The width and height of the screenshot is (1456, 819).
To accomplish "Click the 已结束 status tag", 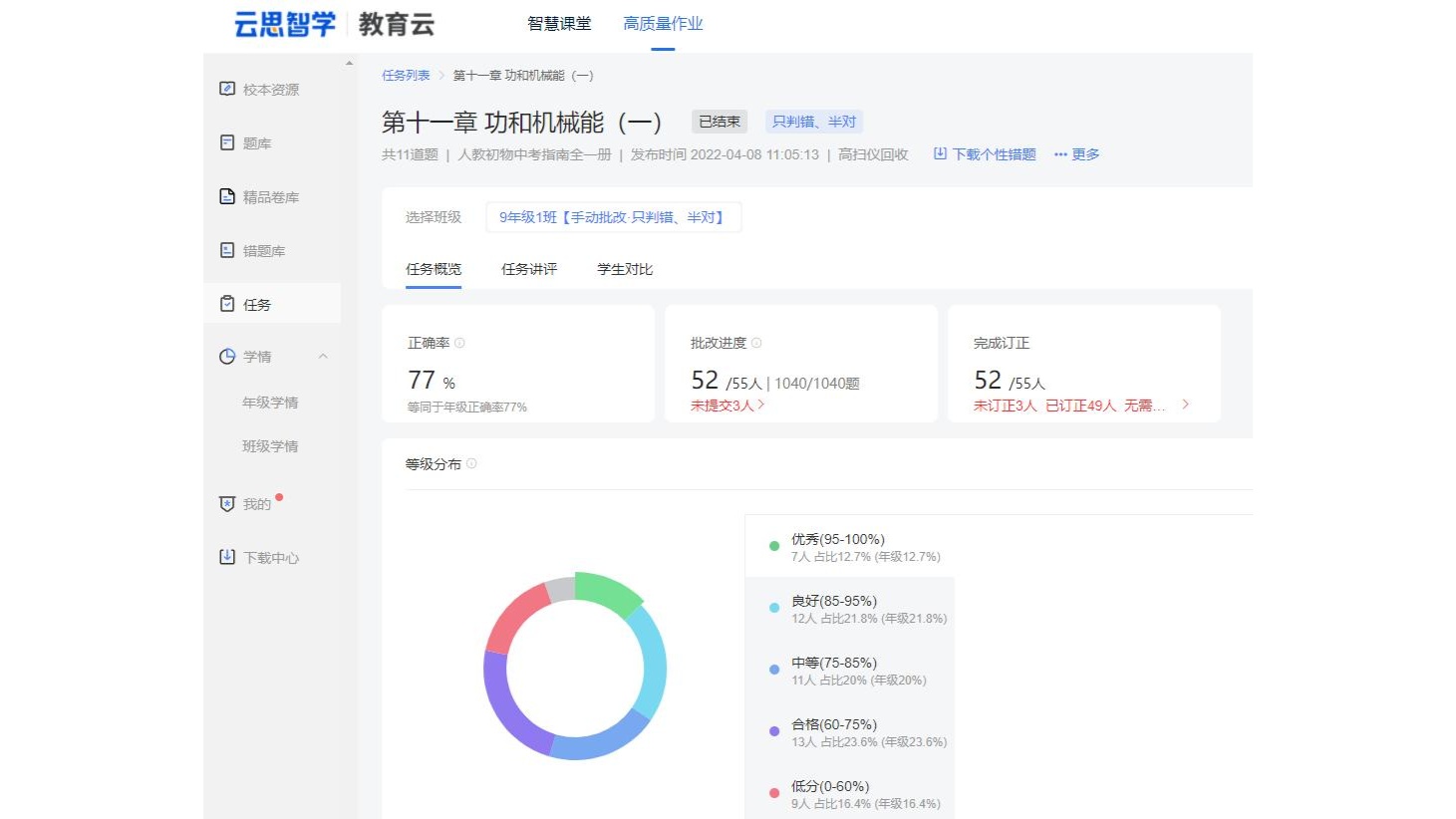I will [720, 122].
